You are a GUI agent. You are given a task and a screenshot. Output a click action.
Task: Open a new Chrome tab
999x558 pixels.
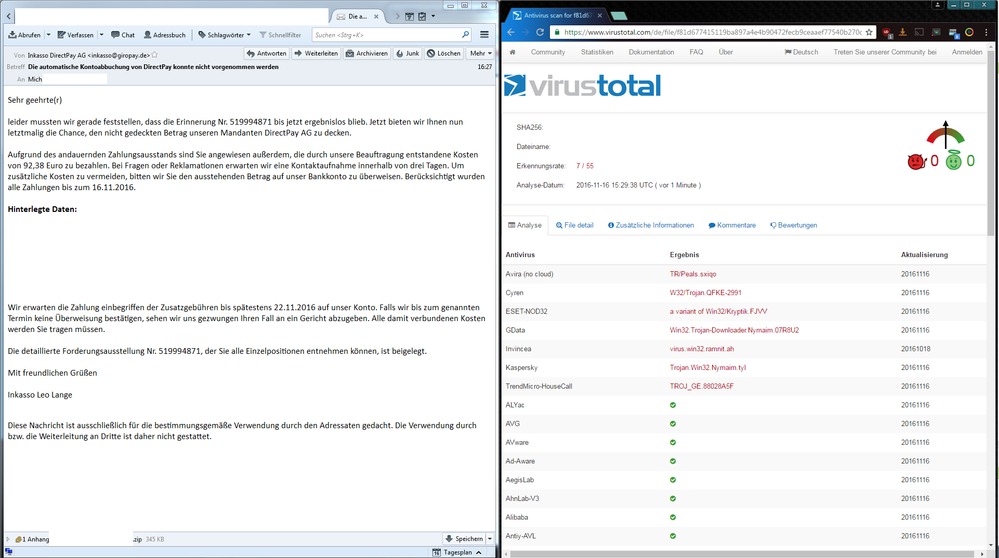click(619, 15)
